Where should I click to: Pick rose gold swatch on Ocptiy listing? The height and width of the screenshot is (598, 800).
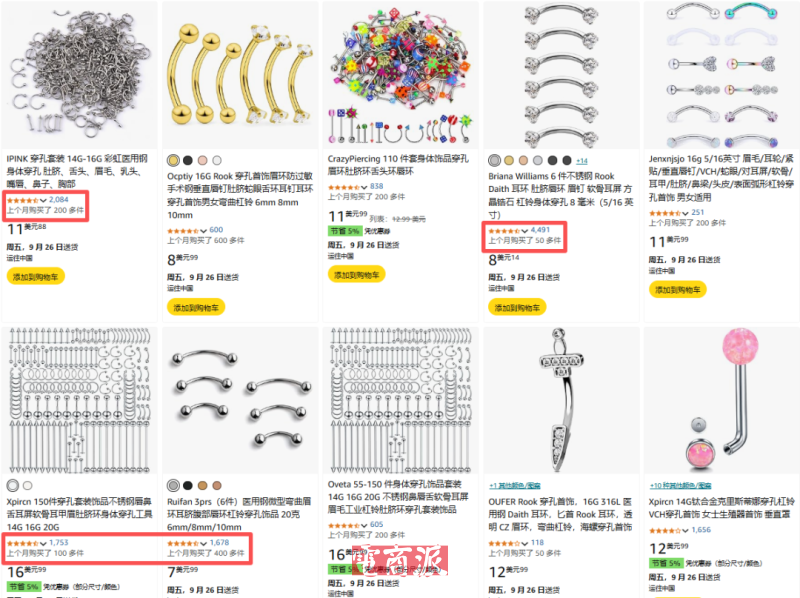click(203, 160)
